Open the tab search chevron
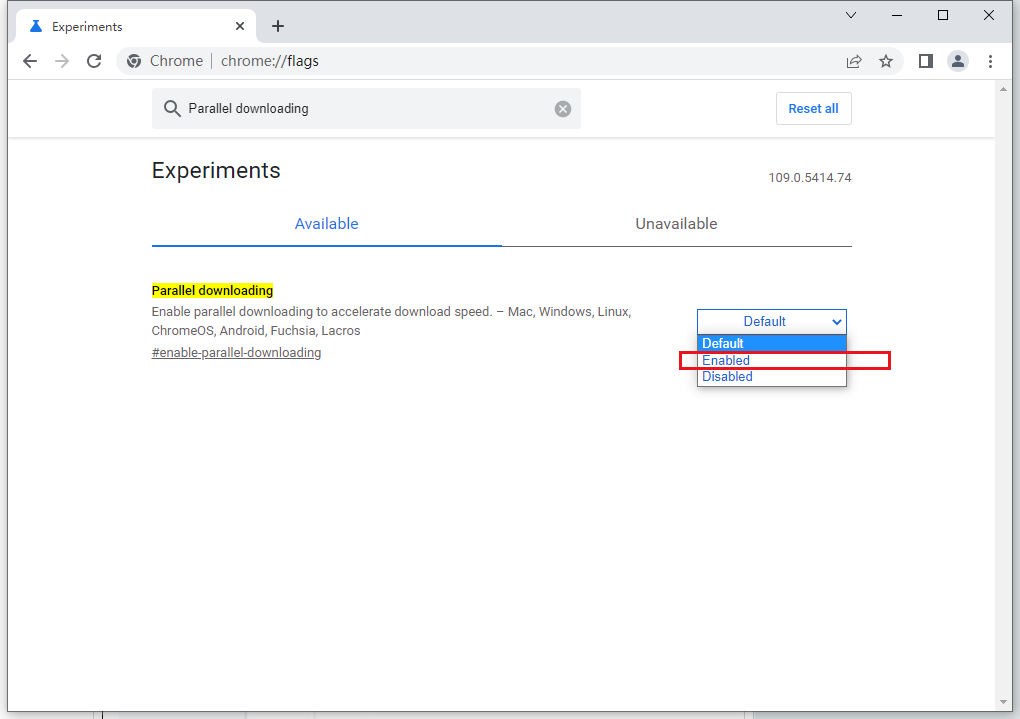The height and width of the screenshot is (719, 1020). 851,15
